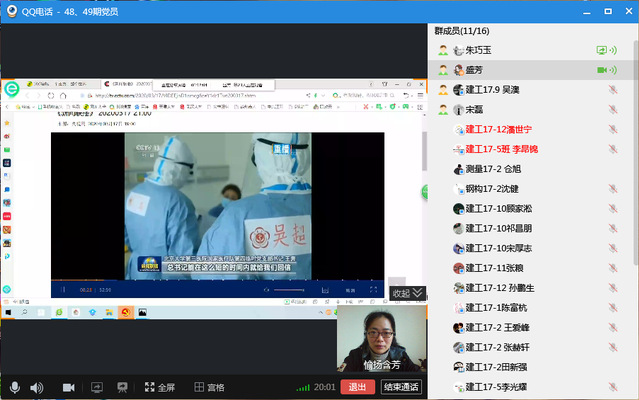This screenshot has height=400, width=639.
Task: Click muted mic icon beside 建工17.9 吴潇
Action: click(x=612, y=90)
